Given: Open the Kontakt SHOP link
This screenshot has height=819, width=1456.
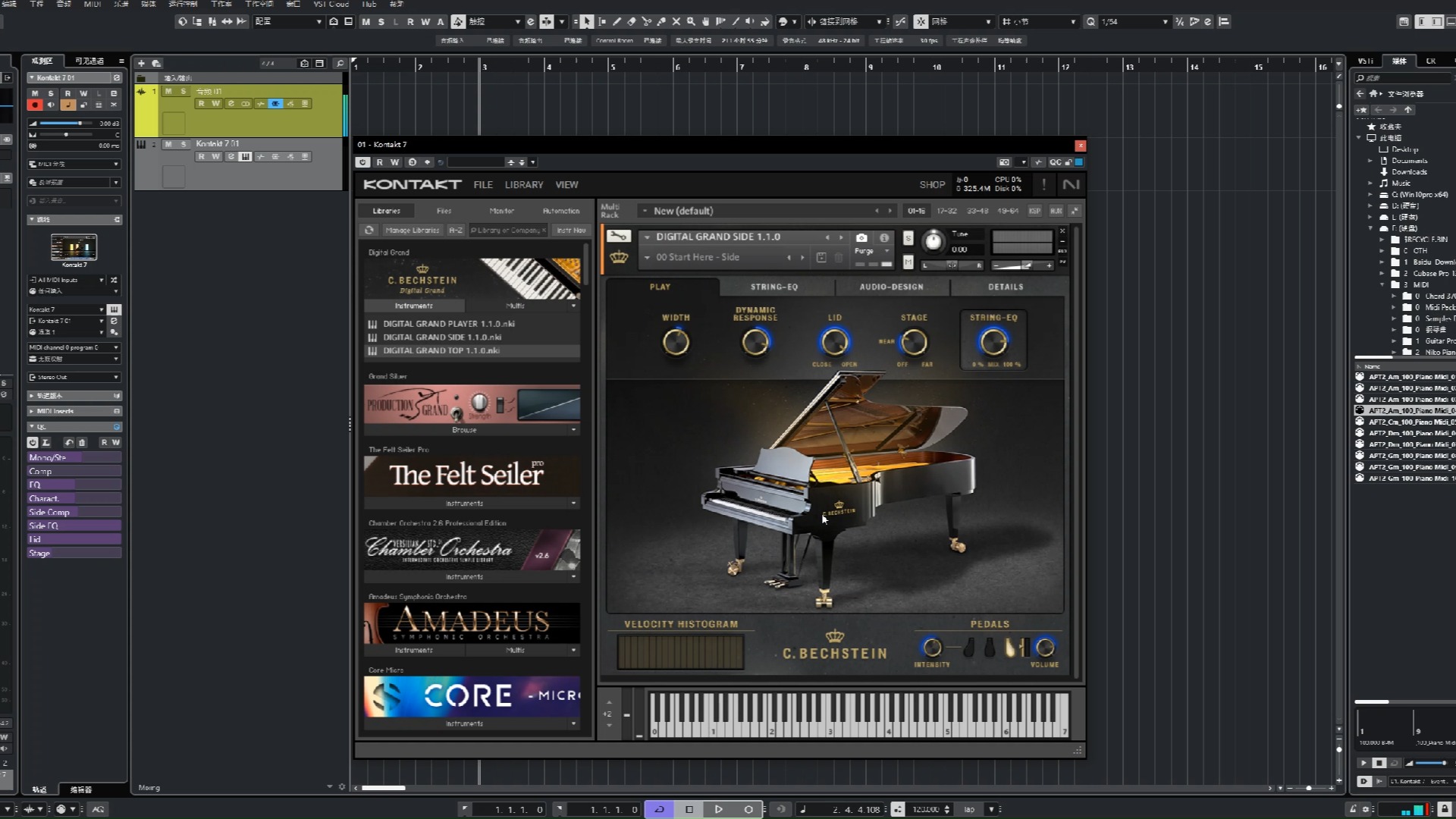Looking at the screenshot, I should 932,185.
